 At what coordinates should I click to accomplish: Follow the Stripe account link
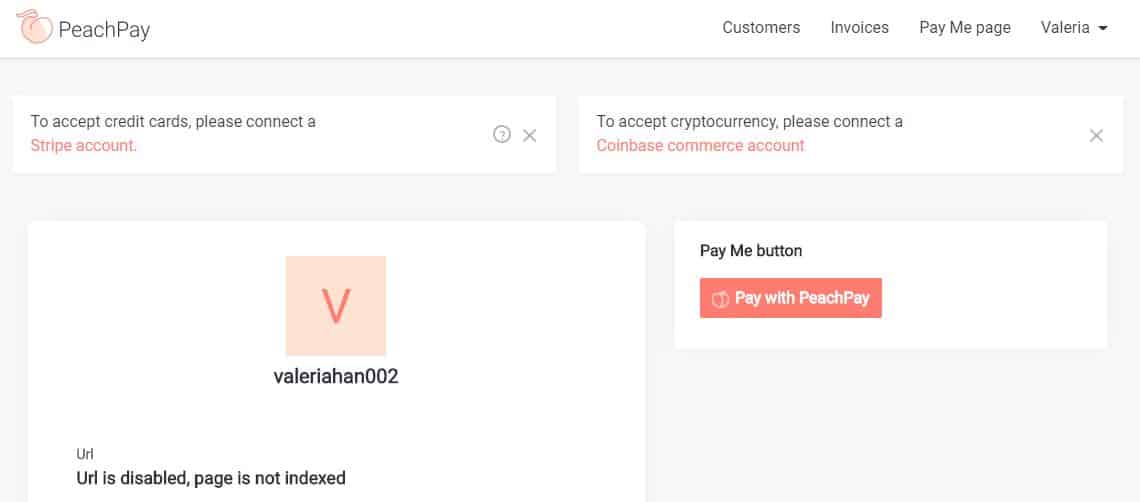(x=84, y=146)
